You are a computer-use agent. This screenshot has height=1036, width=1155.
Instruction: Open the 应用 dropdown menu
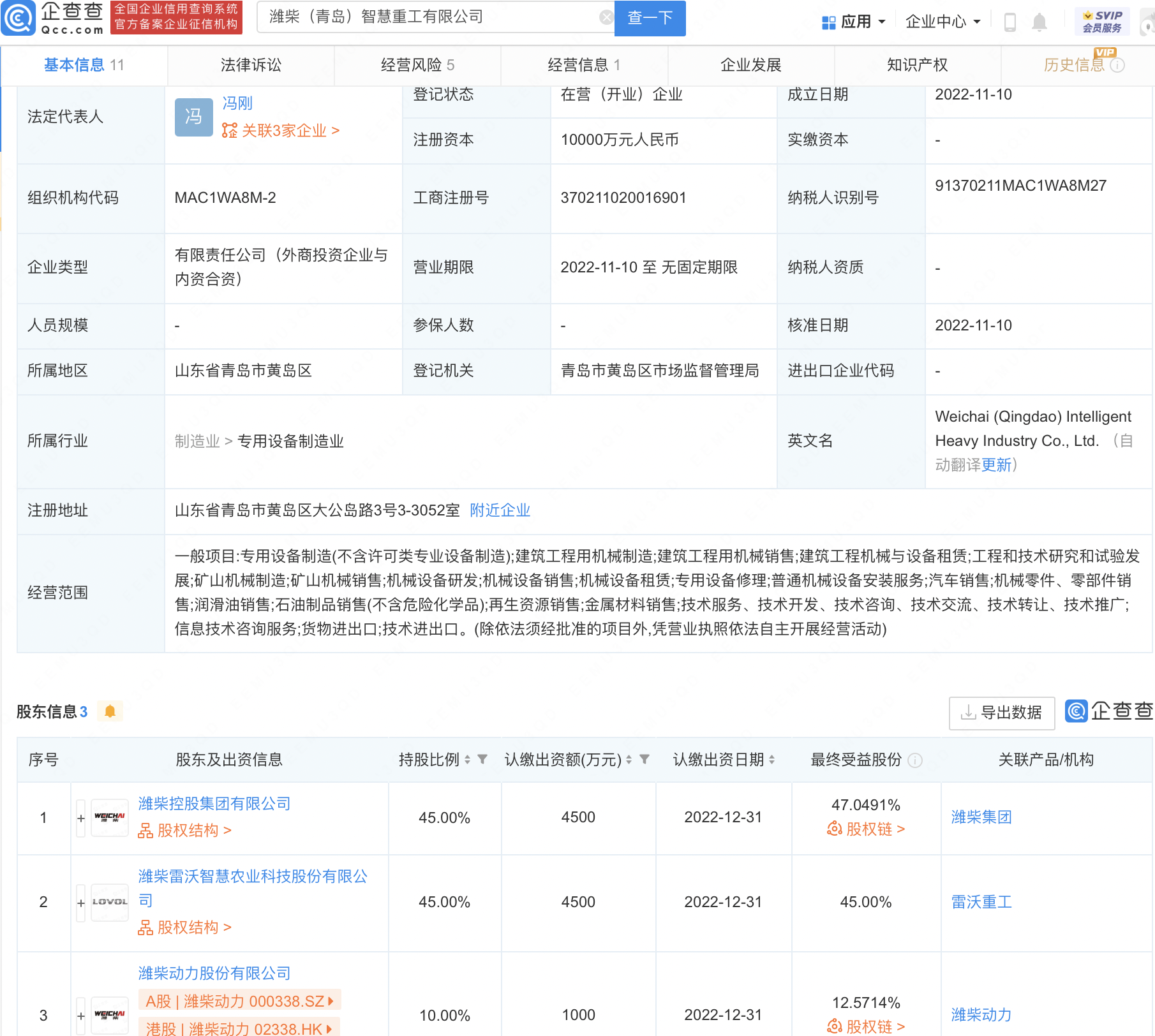coord(854,22)
